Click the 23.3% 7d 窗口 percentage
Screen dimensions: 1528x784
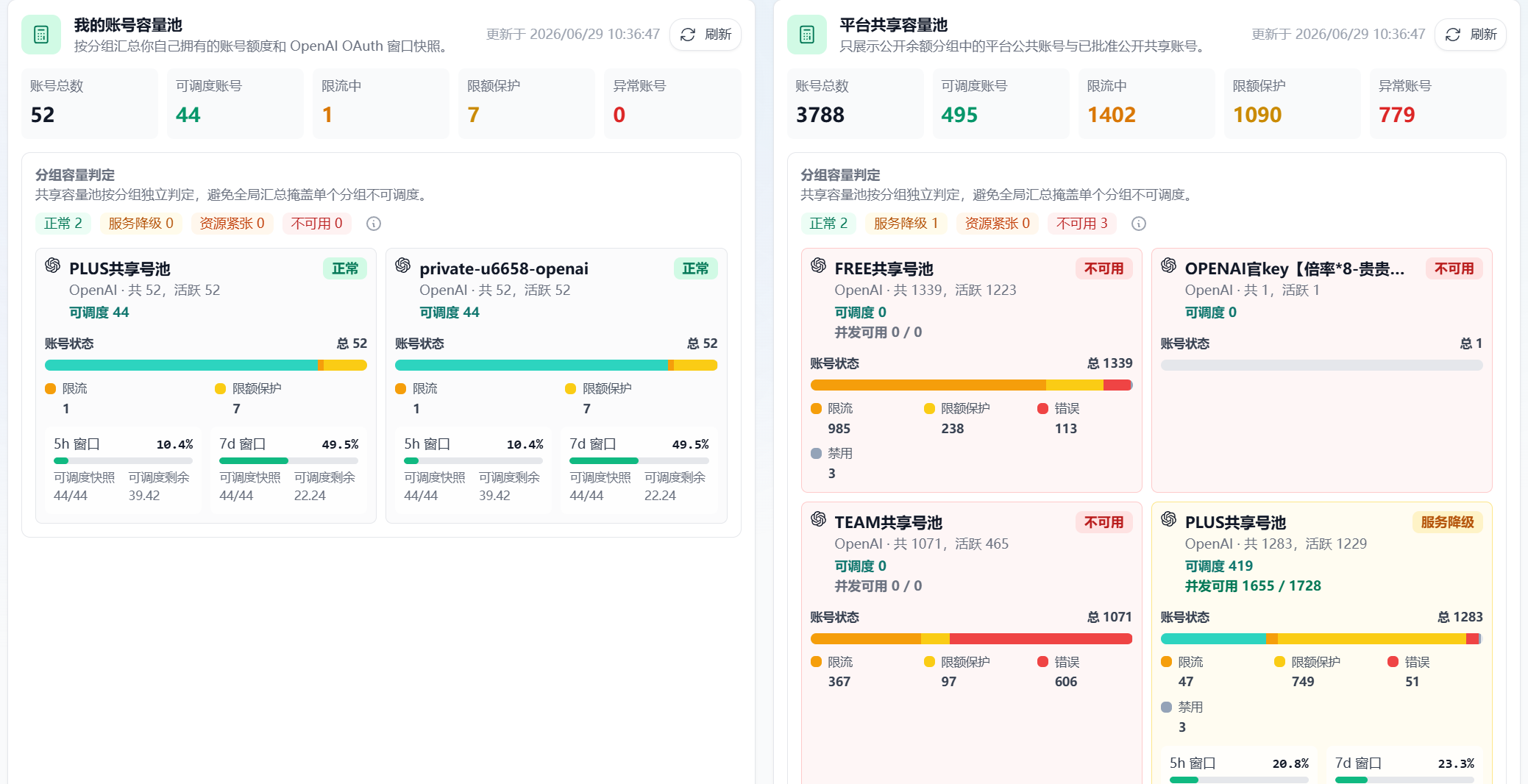[x=1456, y=764]
